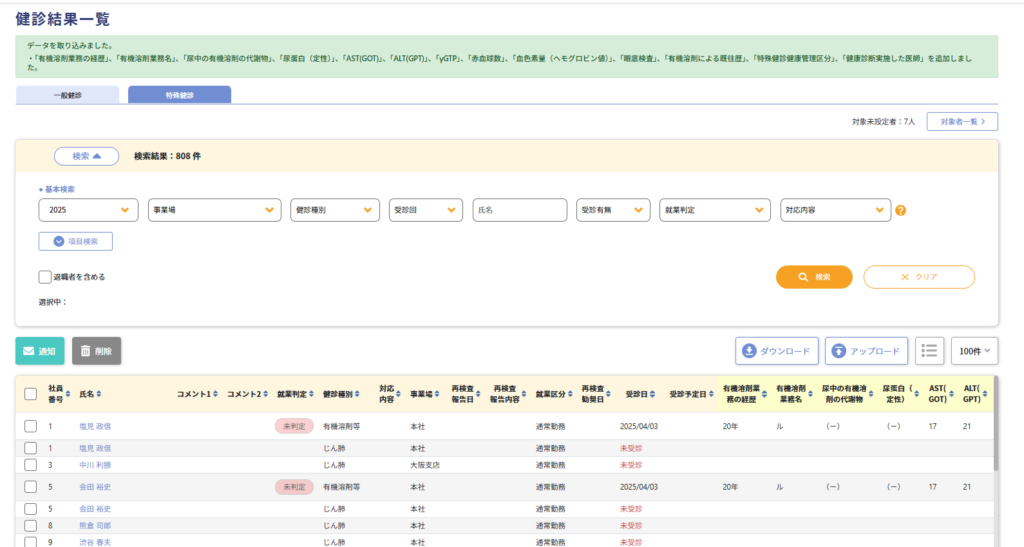Switch to the 一般健診 tab
Viewport: 1024px width, 547px height.
pos(67,95)
